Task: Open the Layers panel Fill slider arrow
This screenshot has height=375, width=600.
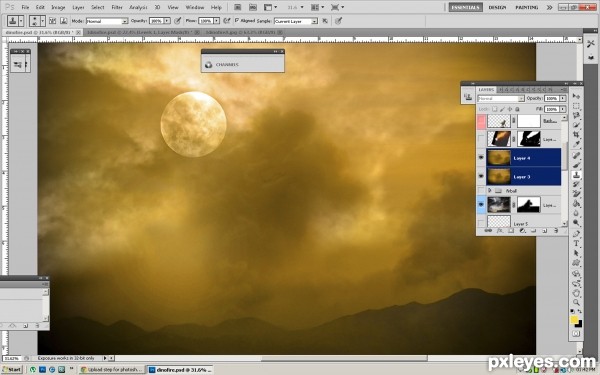Action: 562,109
